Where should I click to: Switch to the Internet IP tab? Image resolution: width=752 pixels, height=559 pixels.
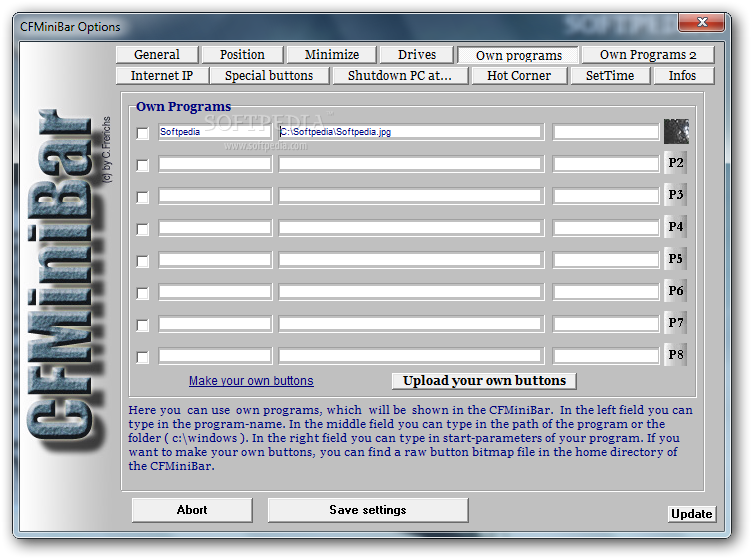pos(162,76)
